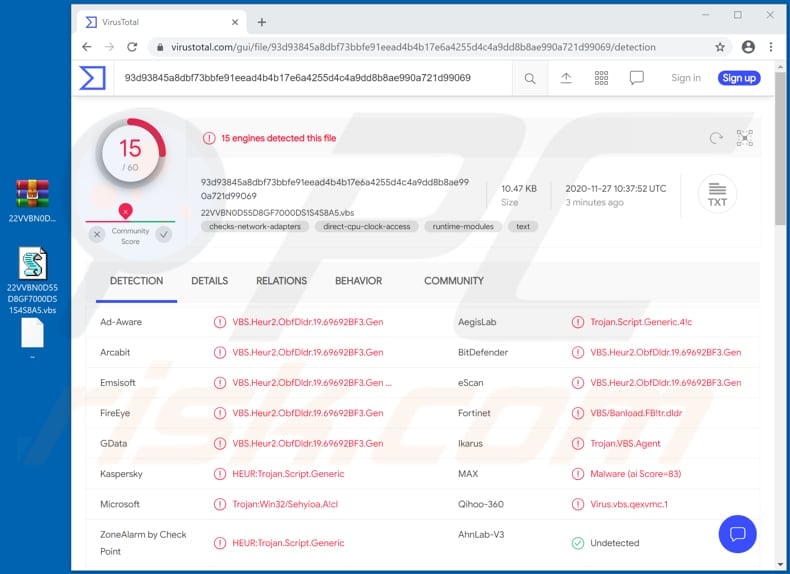
Task: Click Ikarus Trojan.VBS.Agent result
Action: (625, 443)
